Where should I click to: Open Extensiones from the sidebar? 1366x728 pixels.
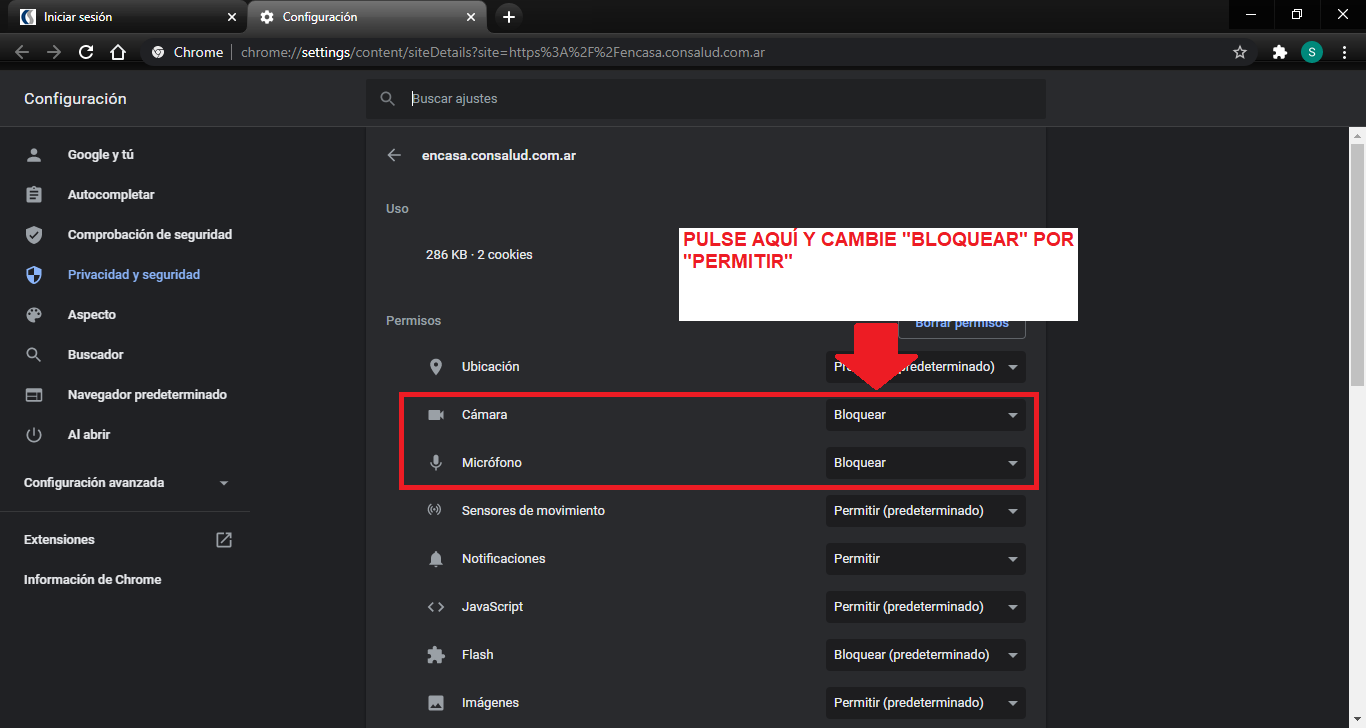click(x=58, y=539)
